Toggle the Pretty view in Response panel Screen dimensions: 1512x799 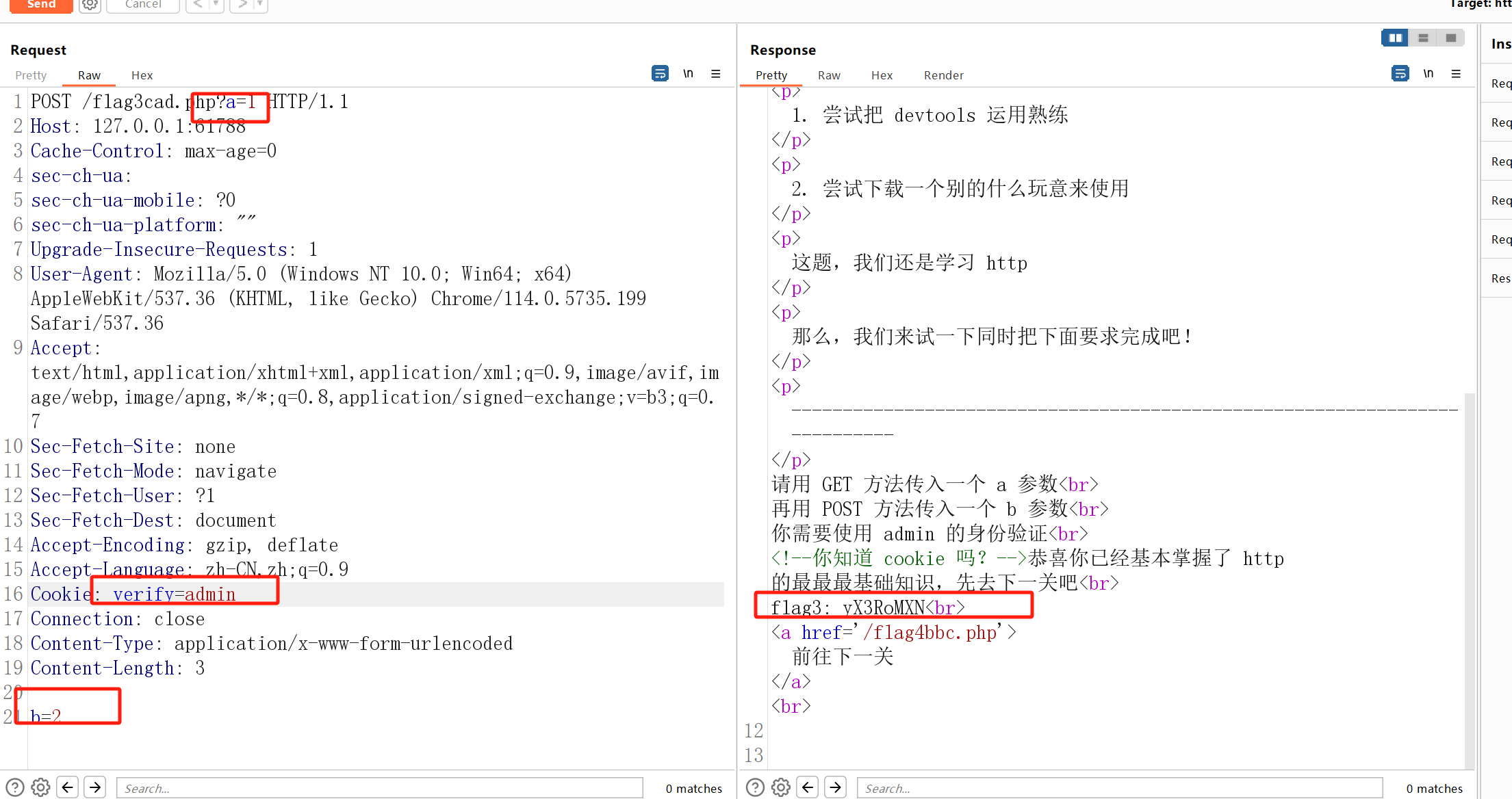tap(770, 75)
